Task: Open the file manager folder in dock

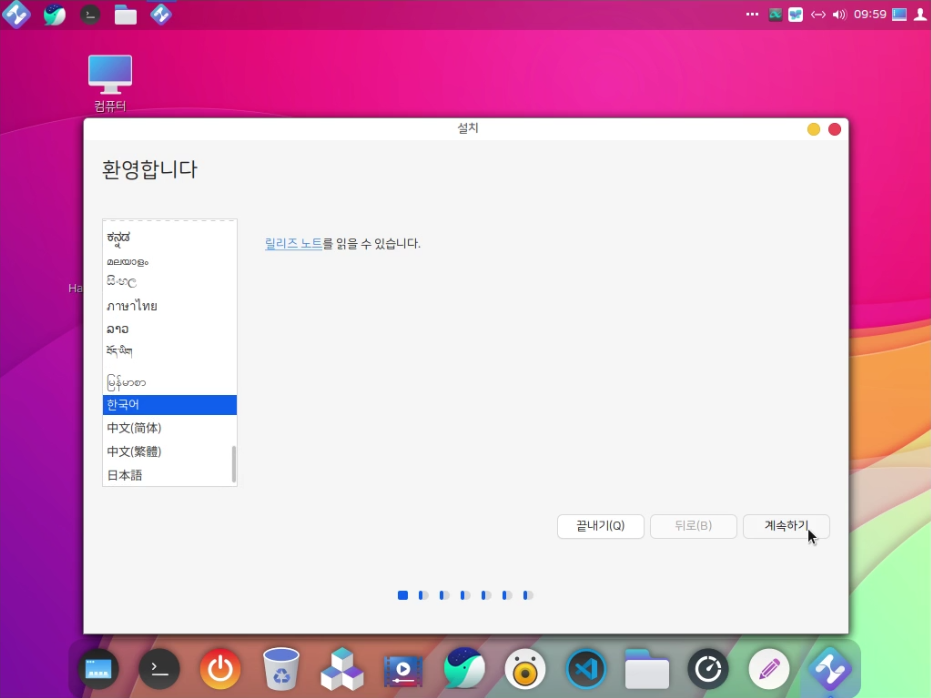Action: pos(647,668)
